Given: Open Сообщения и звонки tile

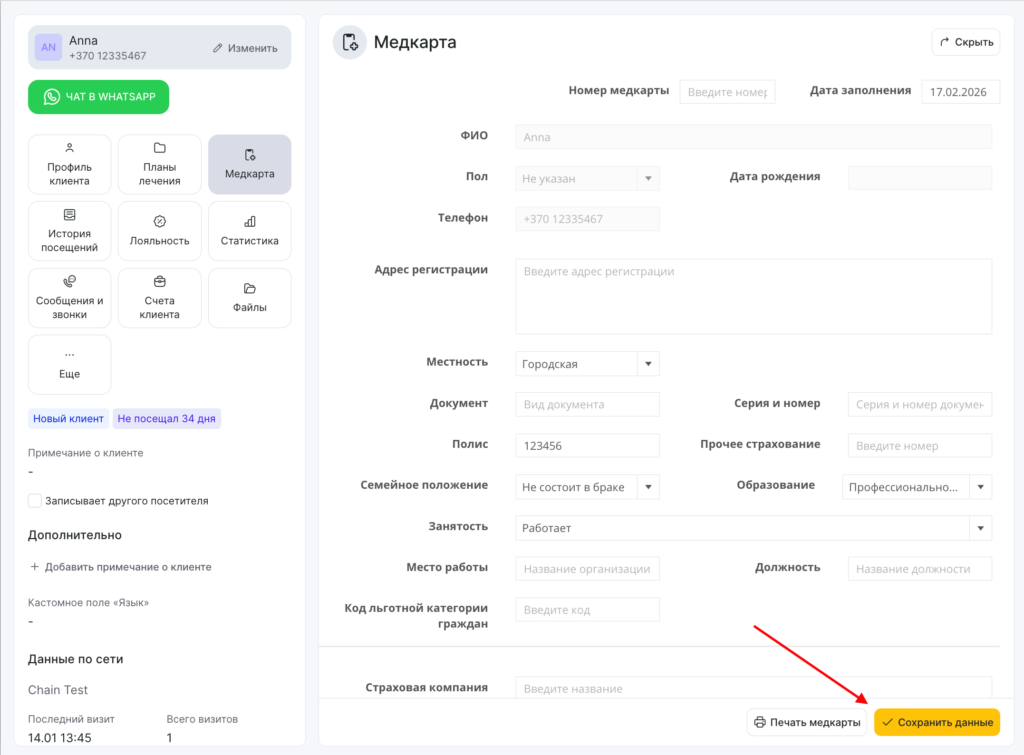Looking at the screenshot, I should tap(69, 298).
